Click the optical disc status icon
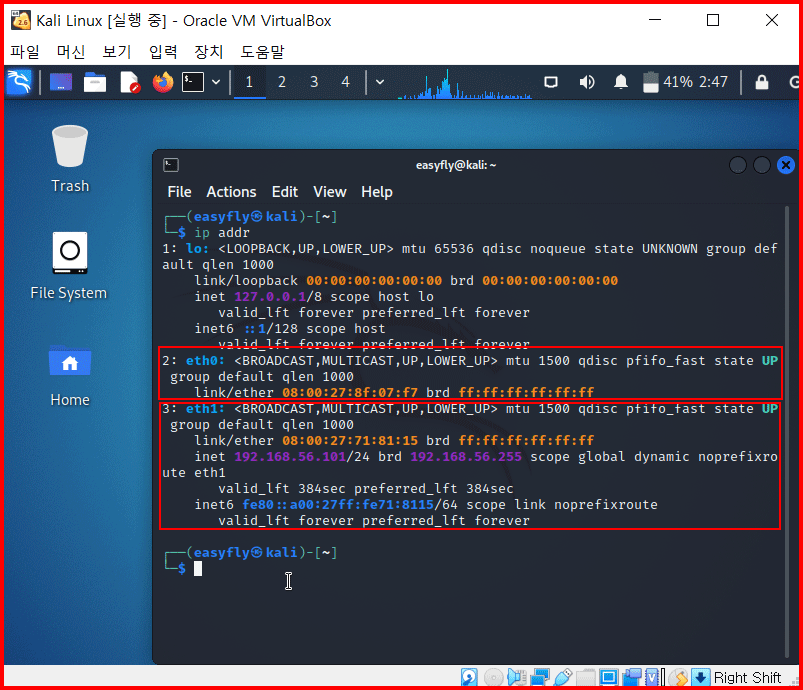Viewport: 803px width, 690px height. (494, 677)
